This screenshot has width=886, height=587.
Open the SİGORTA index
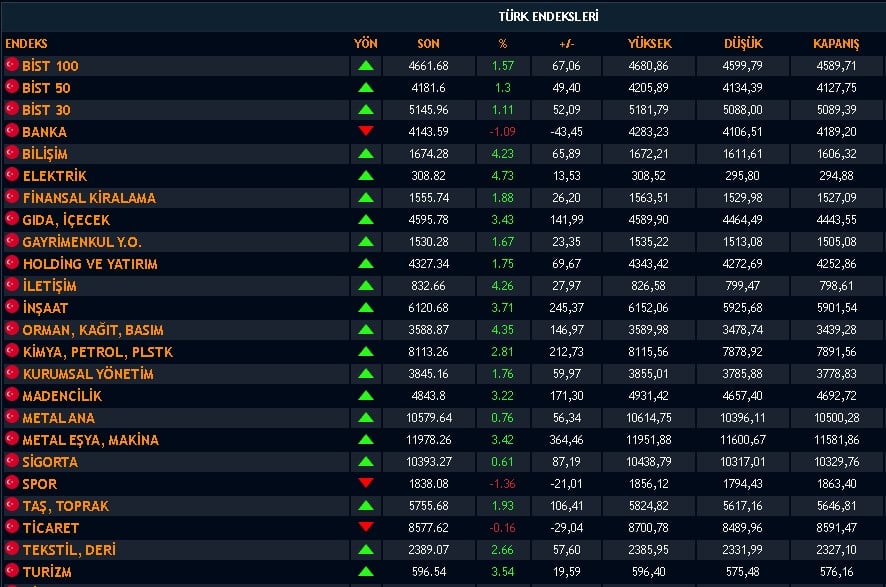point(50,463)
